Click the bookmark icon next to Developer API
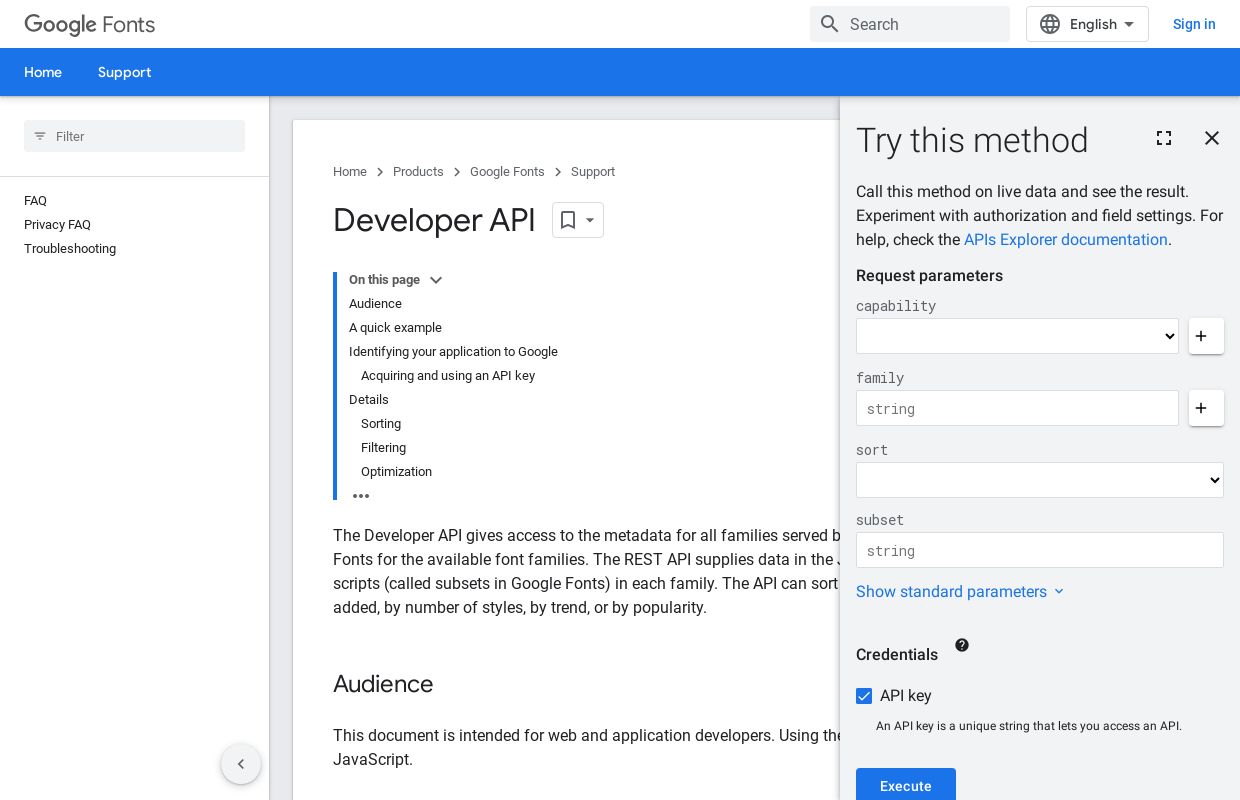The height and width of the screenshot is (800, 1240). [x=568, y=220]
